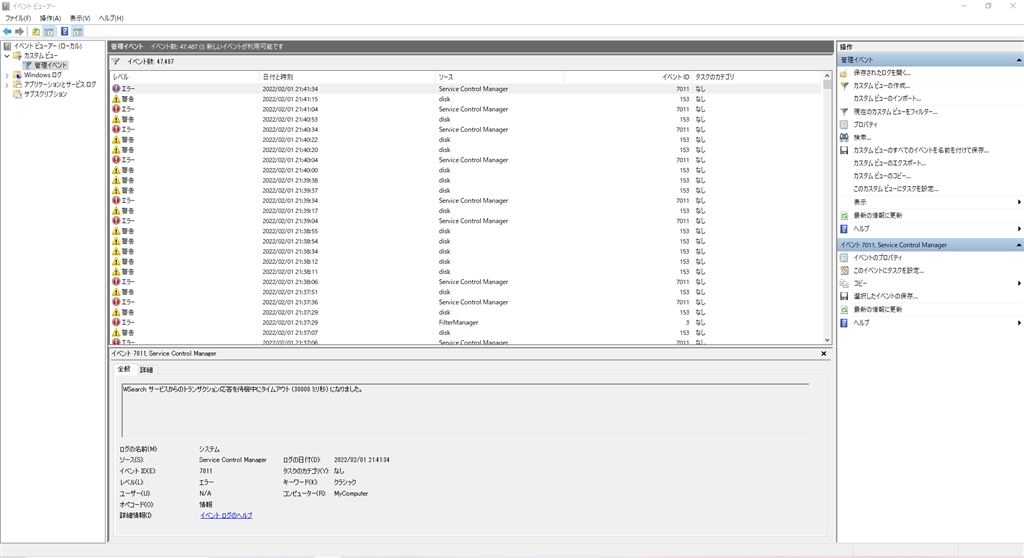
Task: Expand アプリケーションとサービス ログ tree node
Action: pyautogui.click(x=7, y=84)
